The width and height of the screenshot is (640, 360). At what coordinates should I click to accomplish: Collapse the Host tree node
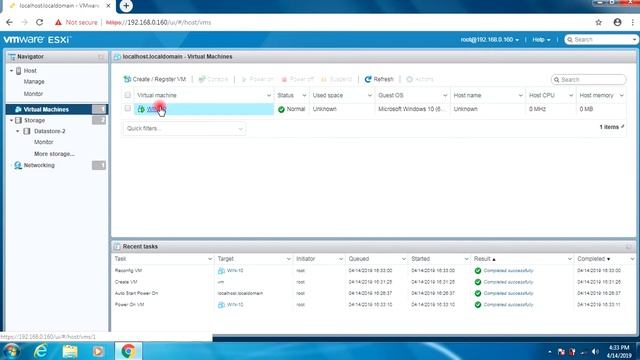11,71
